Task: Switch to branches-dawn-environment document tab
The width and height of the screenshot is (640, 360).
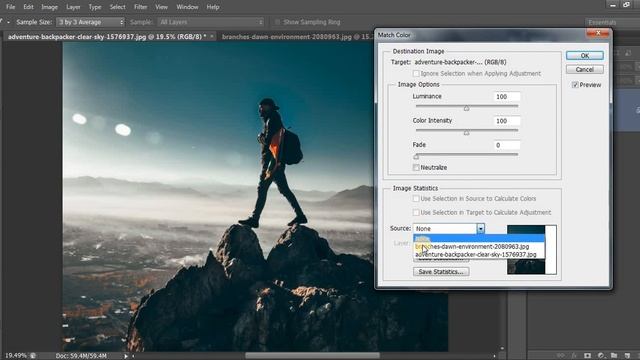Action: 297,37
